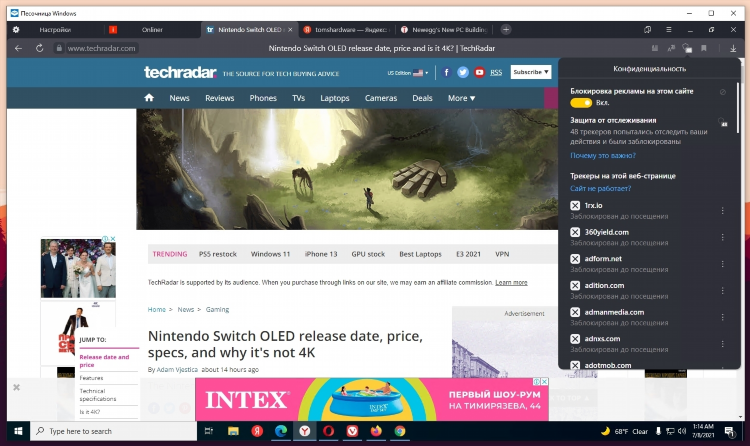Launch Microsoft Edge from taskbar
The height and width of the screenshot is (446, 750).
[281, 431]
